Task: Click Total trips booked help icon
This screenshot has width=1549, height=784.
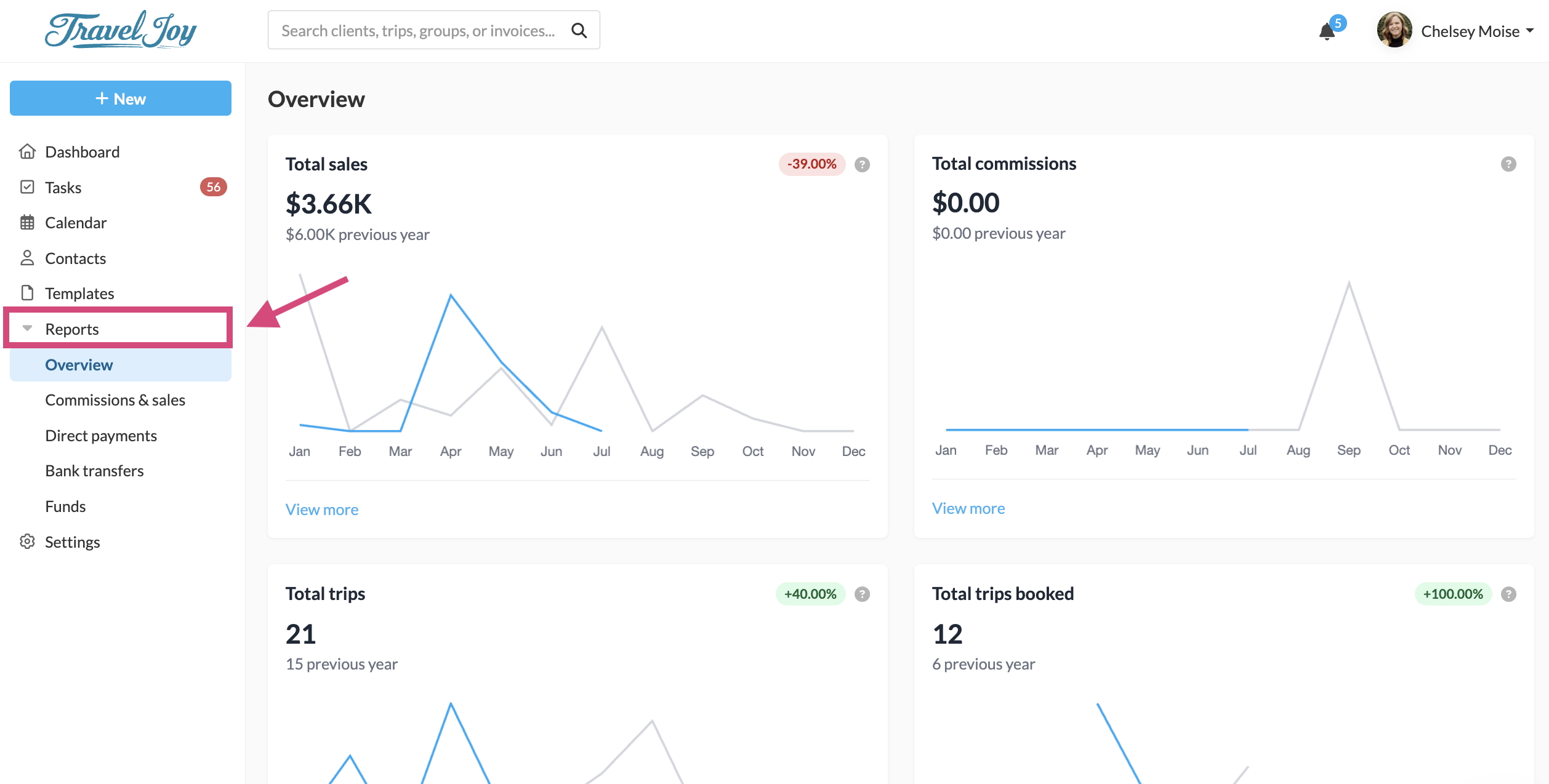Action: (1508, 594)
